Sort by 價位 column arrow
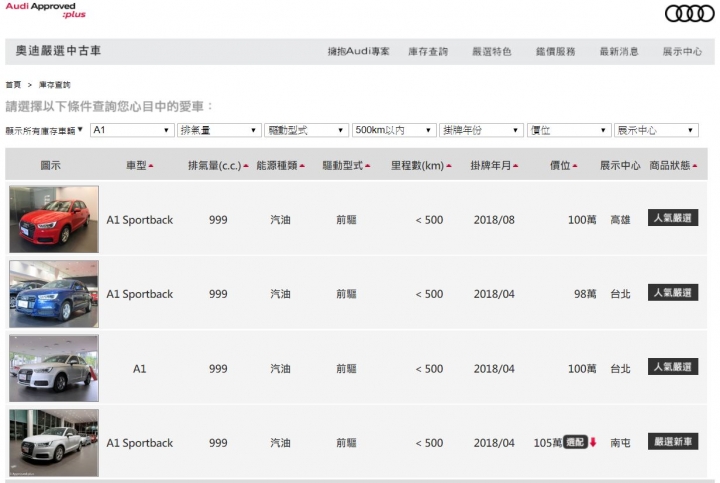 click(575, 166)
